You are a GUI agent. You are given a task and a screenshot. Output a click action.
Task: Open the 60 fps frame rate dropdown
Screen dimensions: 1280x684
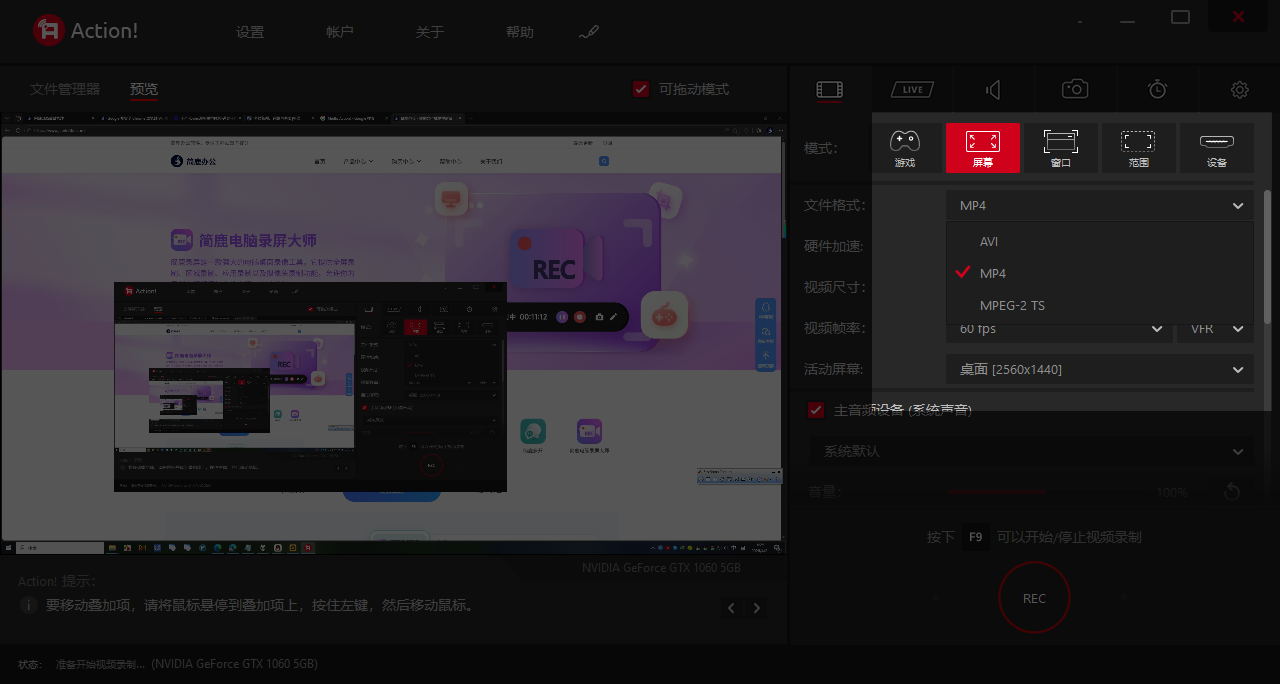pos(1058,329)
